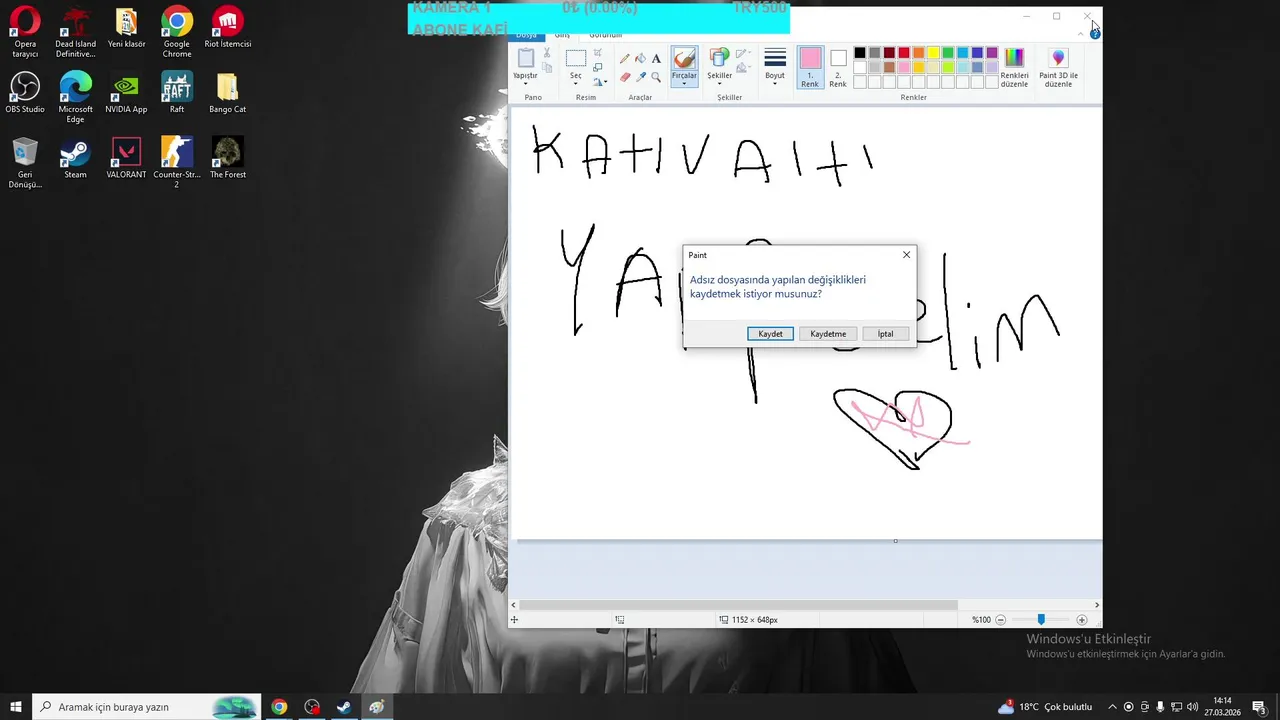Select the Pencil tool in Paint
The height and width of the screenshot is (720, 1280).
coord(625,59)
